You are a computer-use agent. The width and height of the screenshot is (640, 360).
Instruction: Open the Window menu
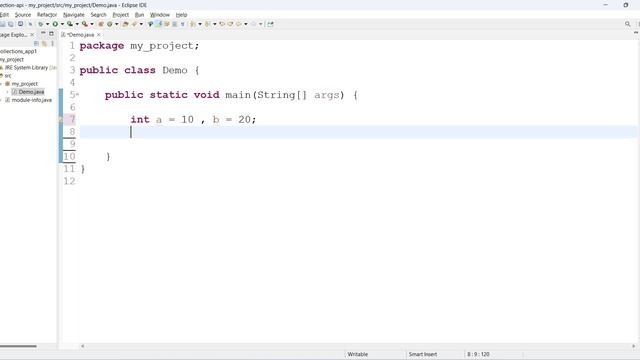click(x=160, y=15)
